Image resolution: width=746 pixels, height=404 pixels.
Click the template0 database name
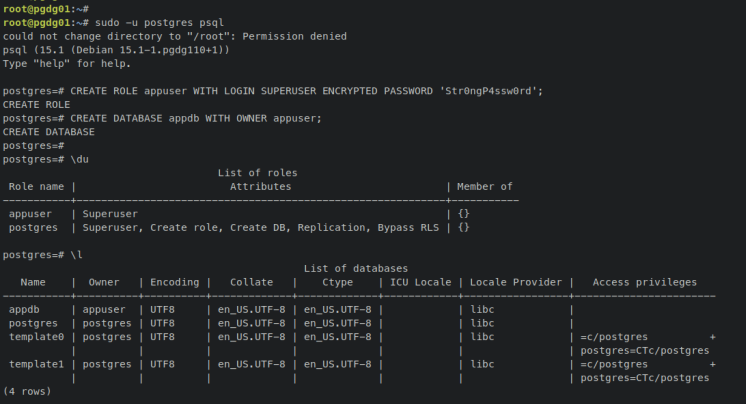36,337
